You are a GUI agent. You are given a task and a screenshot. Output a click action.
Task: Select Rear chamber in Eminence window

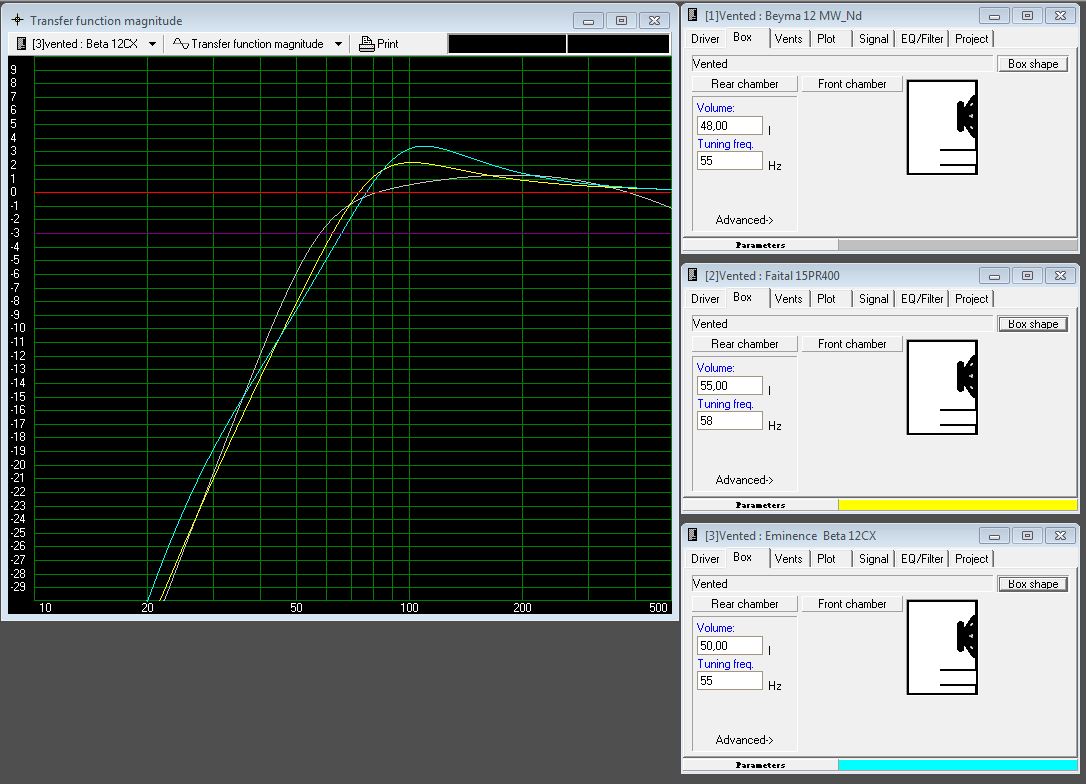745,603
